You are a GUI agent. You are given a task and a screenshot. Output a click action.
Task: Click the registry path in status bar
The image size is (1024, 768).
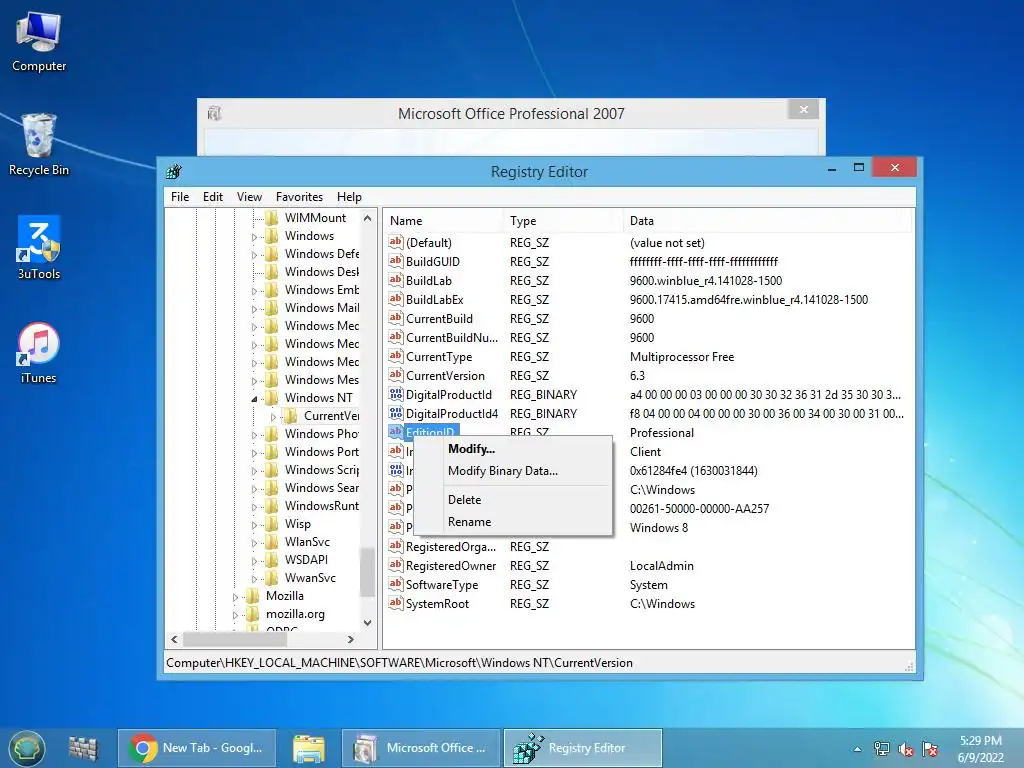(x=399, y=663)
